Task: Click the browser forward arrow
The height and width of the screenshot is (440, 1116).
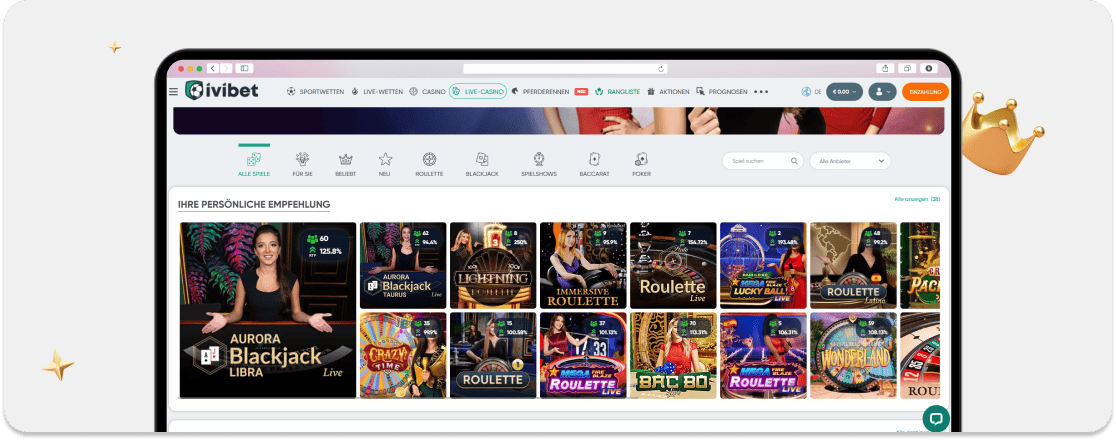Action: pyautogui.click(x=226, y=68)
